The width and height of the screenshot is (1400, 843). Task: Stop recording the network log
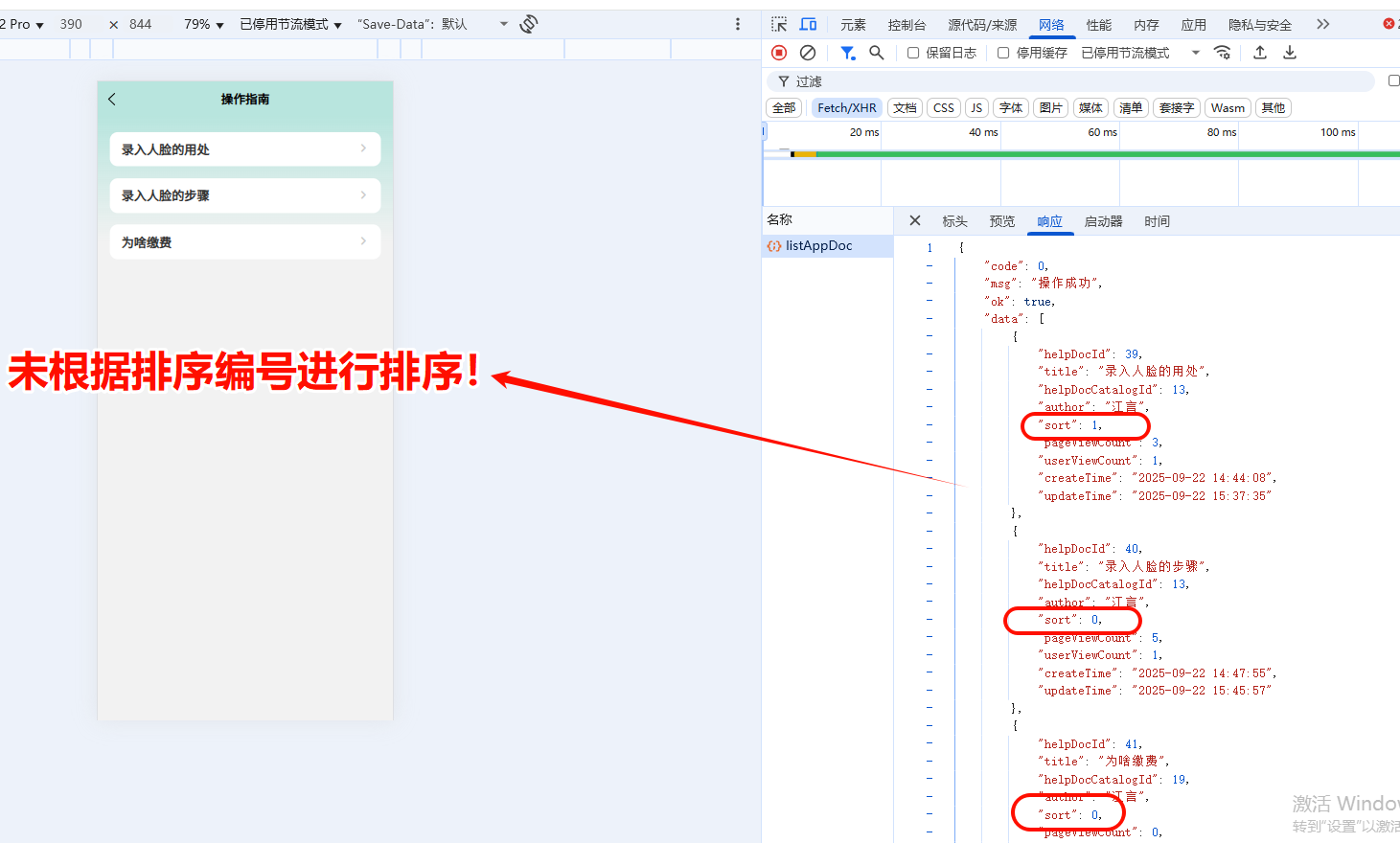click(778, 53)
